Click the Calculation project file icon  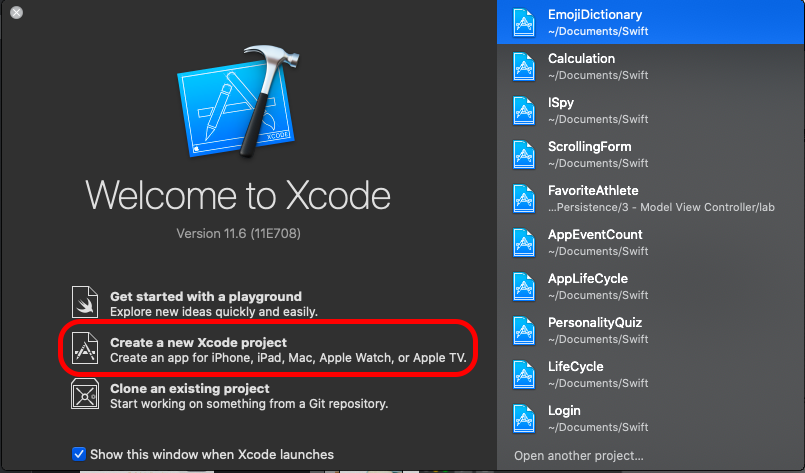[524, 67]
